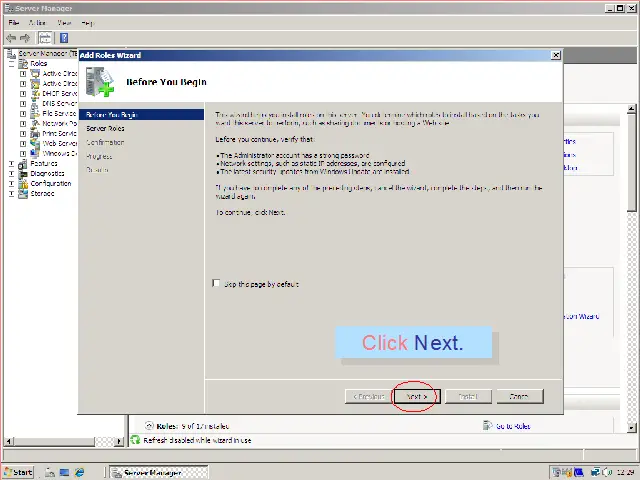Screen dimensions: 640x480
Task: Collapse the Roles summary section chevron
Action: tap(149, 426)
